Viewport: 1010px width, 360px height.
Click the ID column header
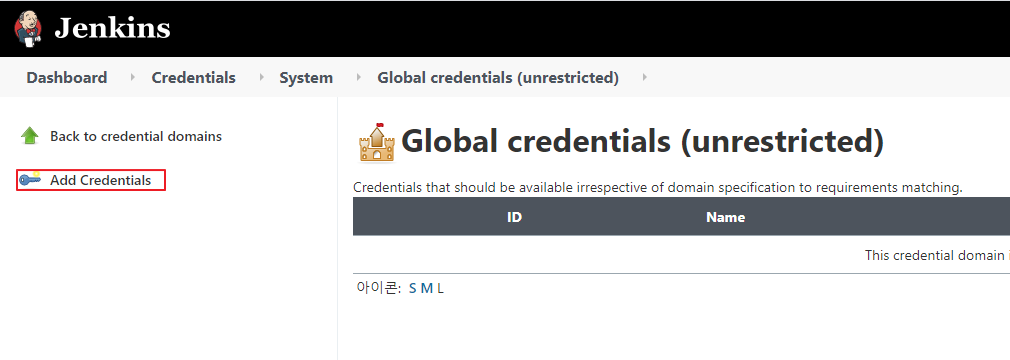[x=514, y=217]
